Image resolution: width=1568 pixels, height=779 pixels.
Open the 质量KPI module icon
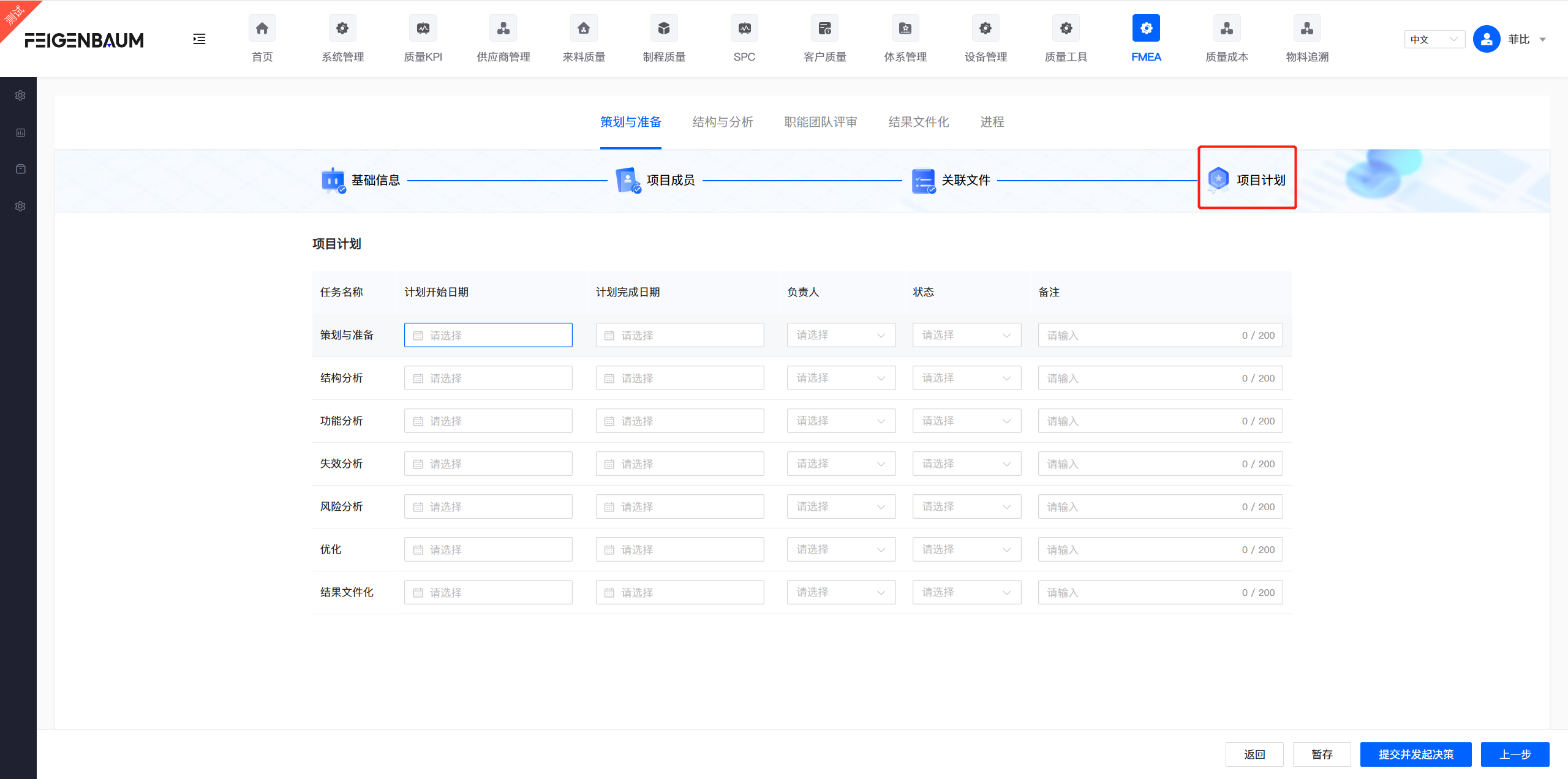[x=423, y=28]
